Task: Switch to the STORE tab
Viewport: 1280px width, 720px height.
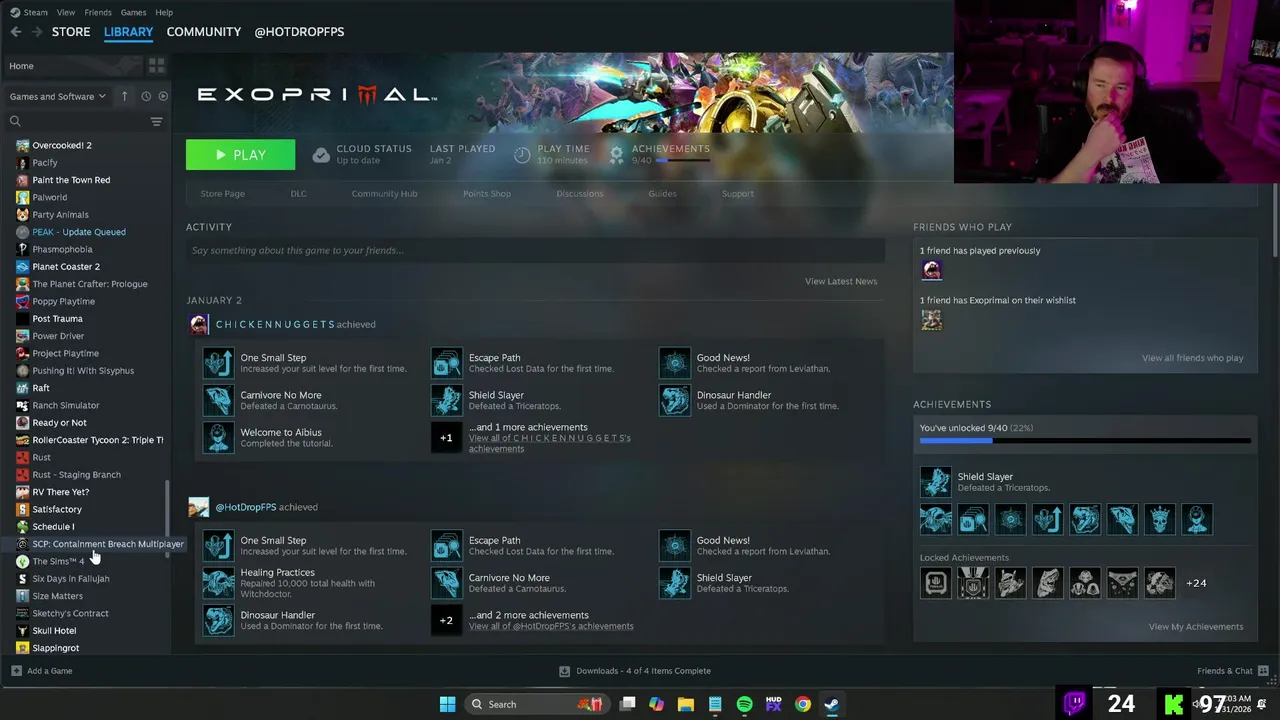Action: click(x=71, y=32)
